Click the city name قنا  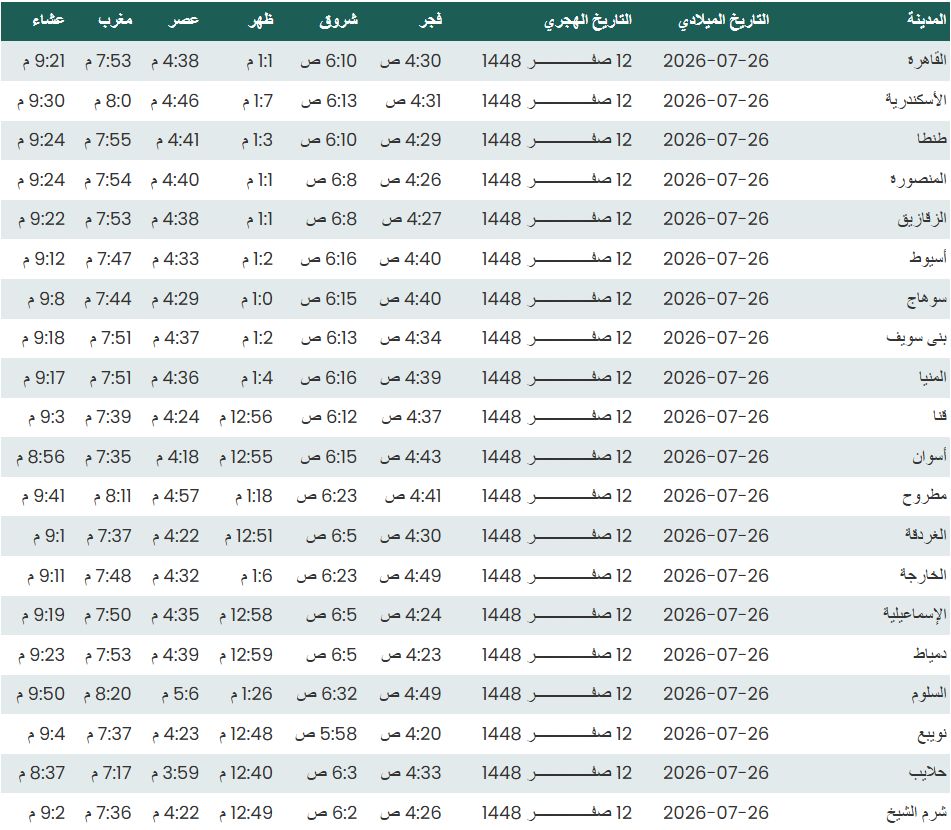[x=939, y=417]
